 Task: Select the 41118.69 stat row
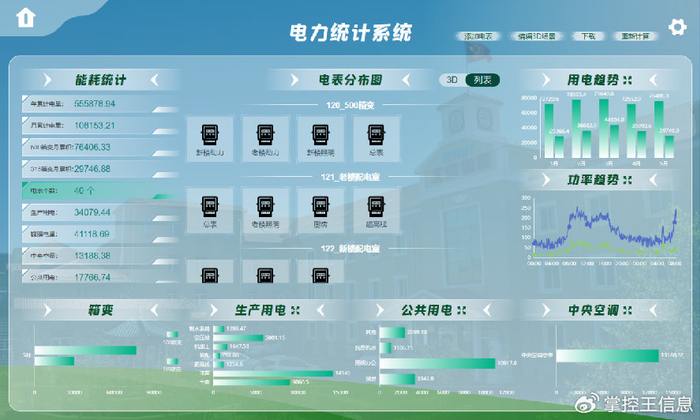click(100, 234)
